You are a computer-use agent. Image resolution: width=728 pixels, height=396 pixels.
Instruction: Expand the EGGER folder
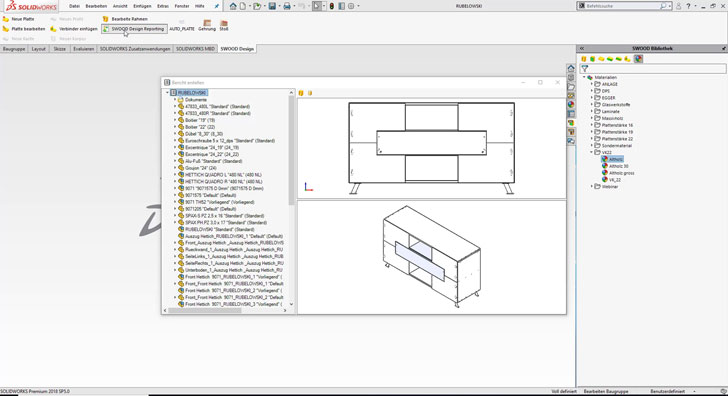592,98
